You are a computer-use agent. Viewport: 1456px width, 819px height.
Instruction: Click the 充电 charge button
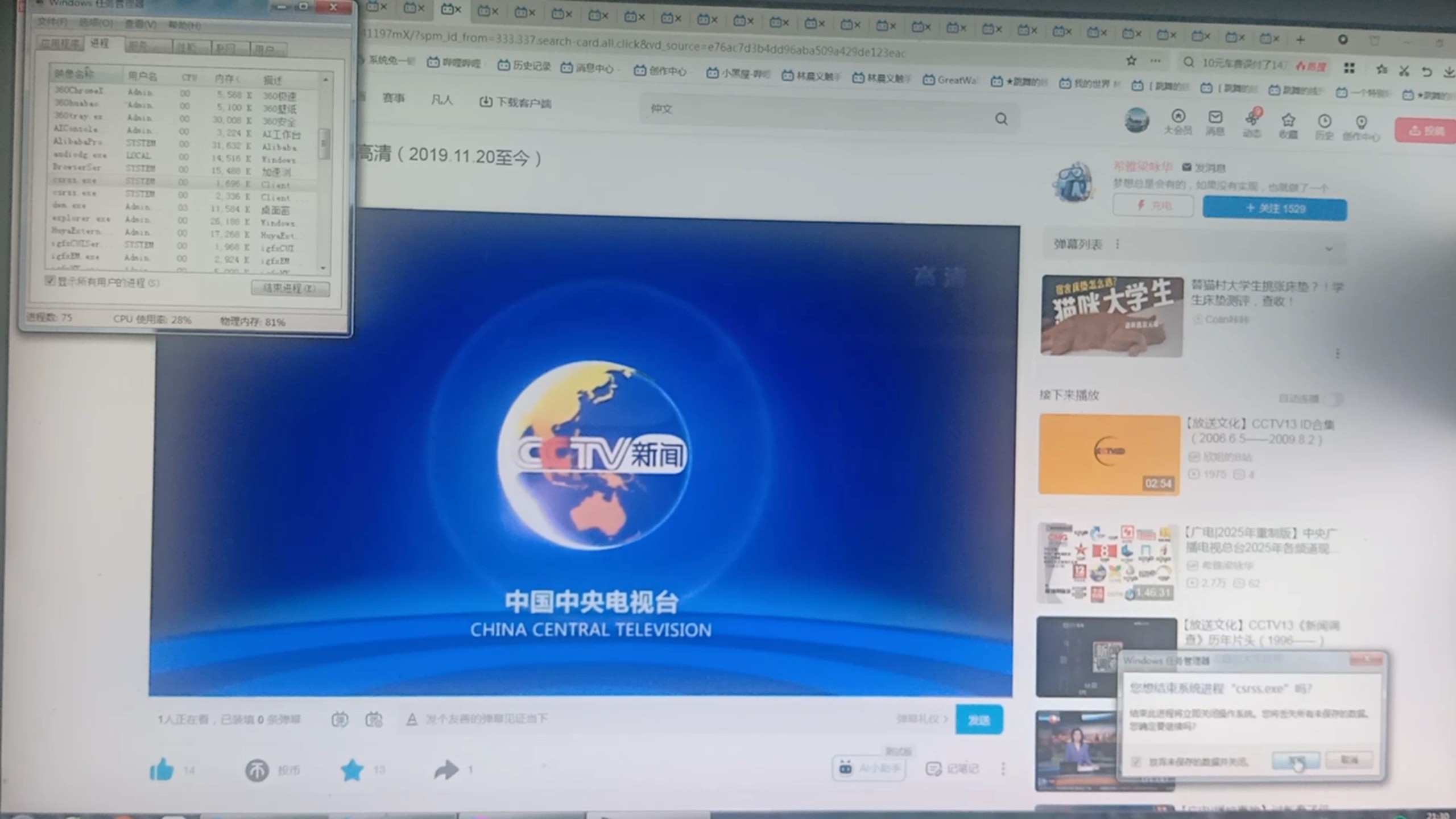1153,205
